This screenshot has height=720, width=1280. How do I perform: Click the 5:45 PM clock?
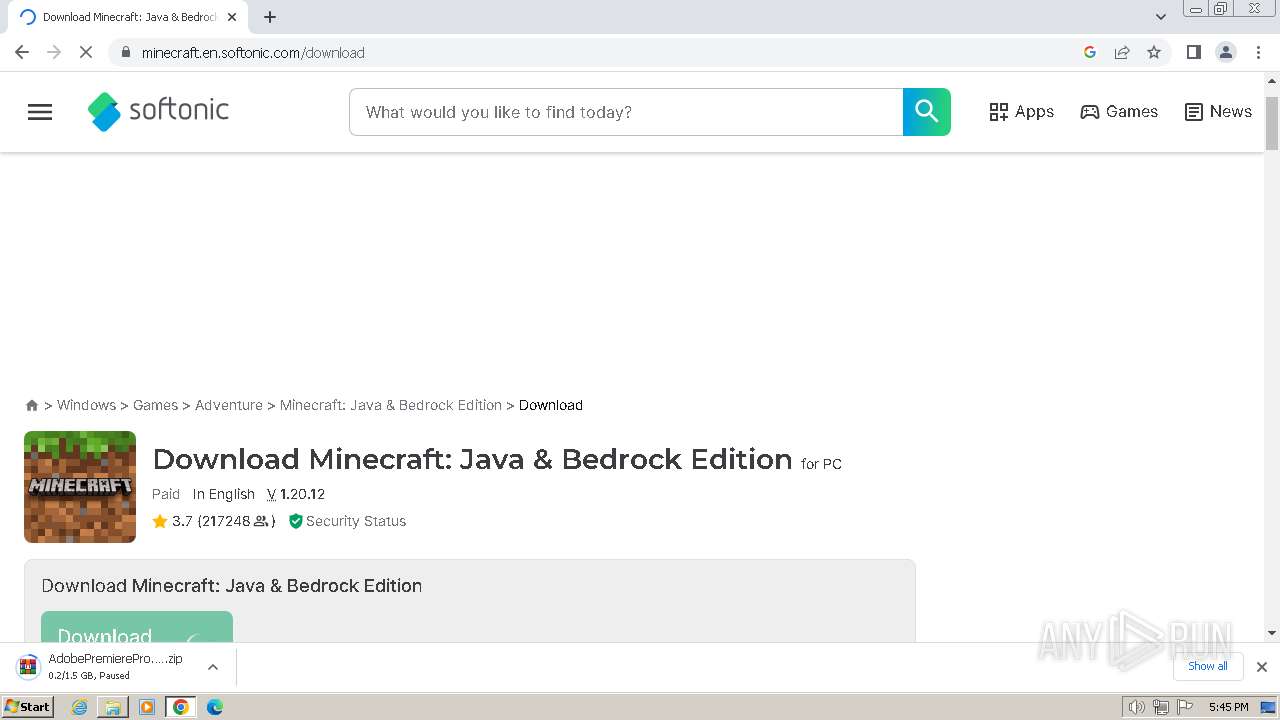coord(1228,707)
